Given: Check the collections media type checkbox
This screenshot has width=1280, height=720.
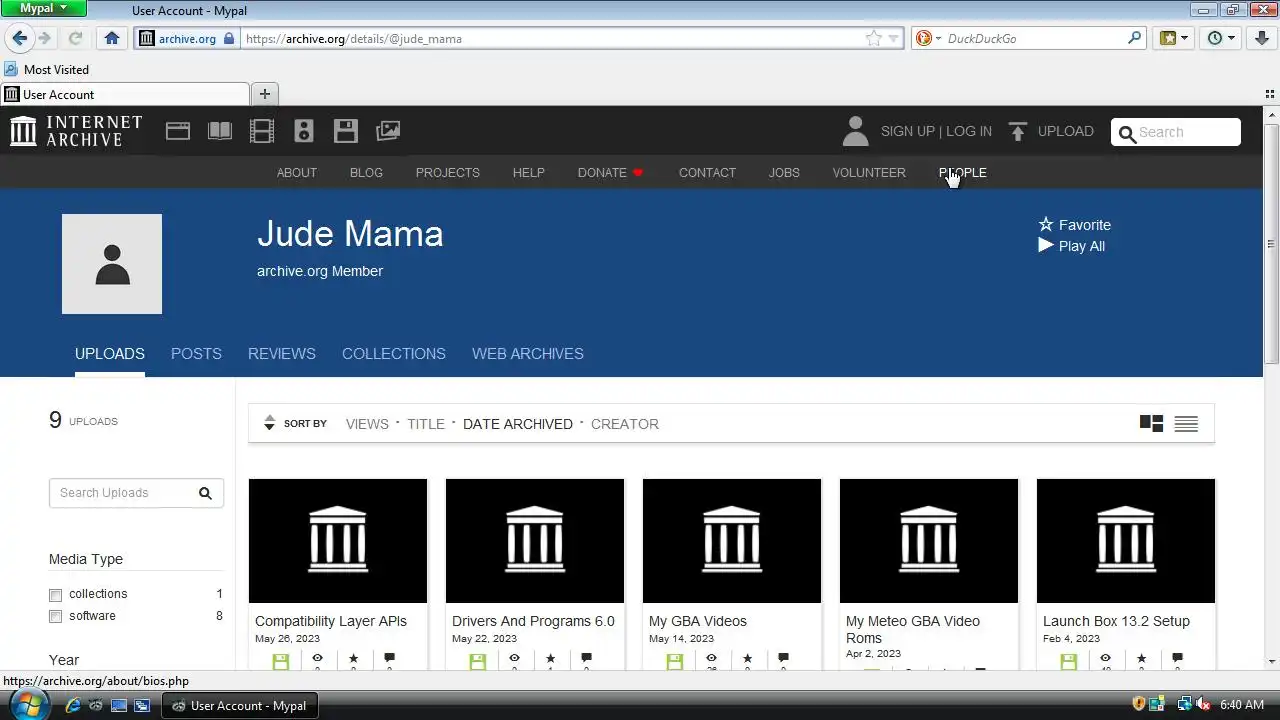Looking at the screenshot, I should [x=56, y=595].
